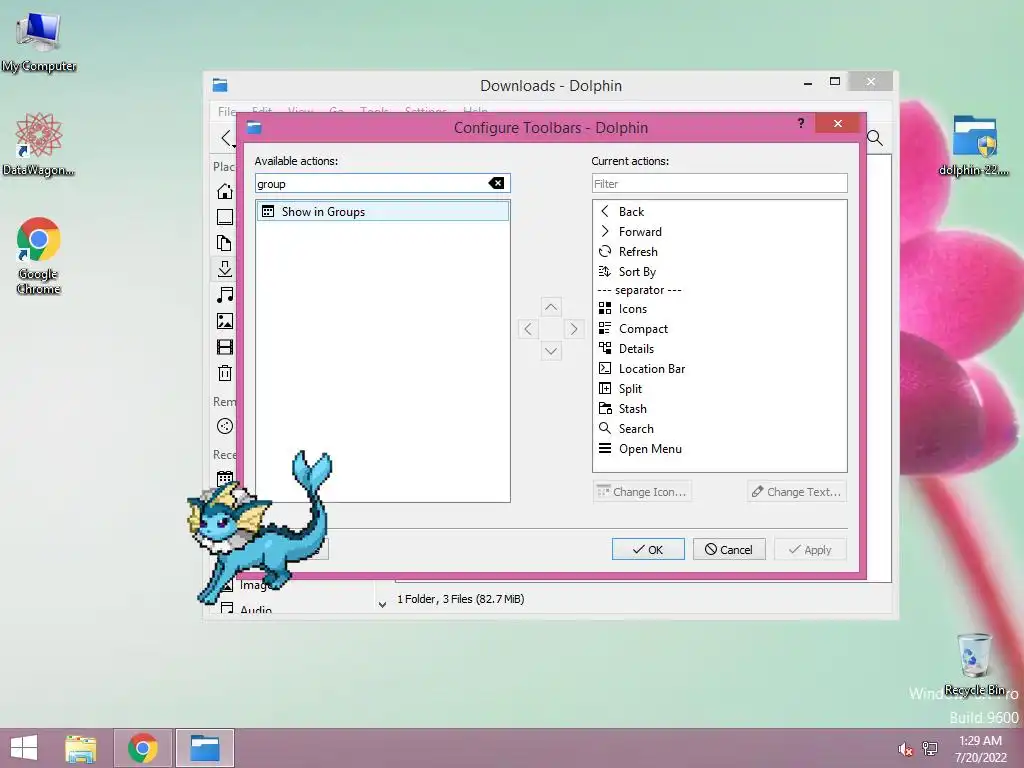
Task: Select Open Menu action
Action: [x=720, y=449]
